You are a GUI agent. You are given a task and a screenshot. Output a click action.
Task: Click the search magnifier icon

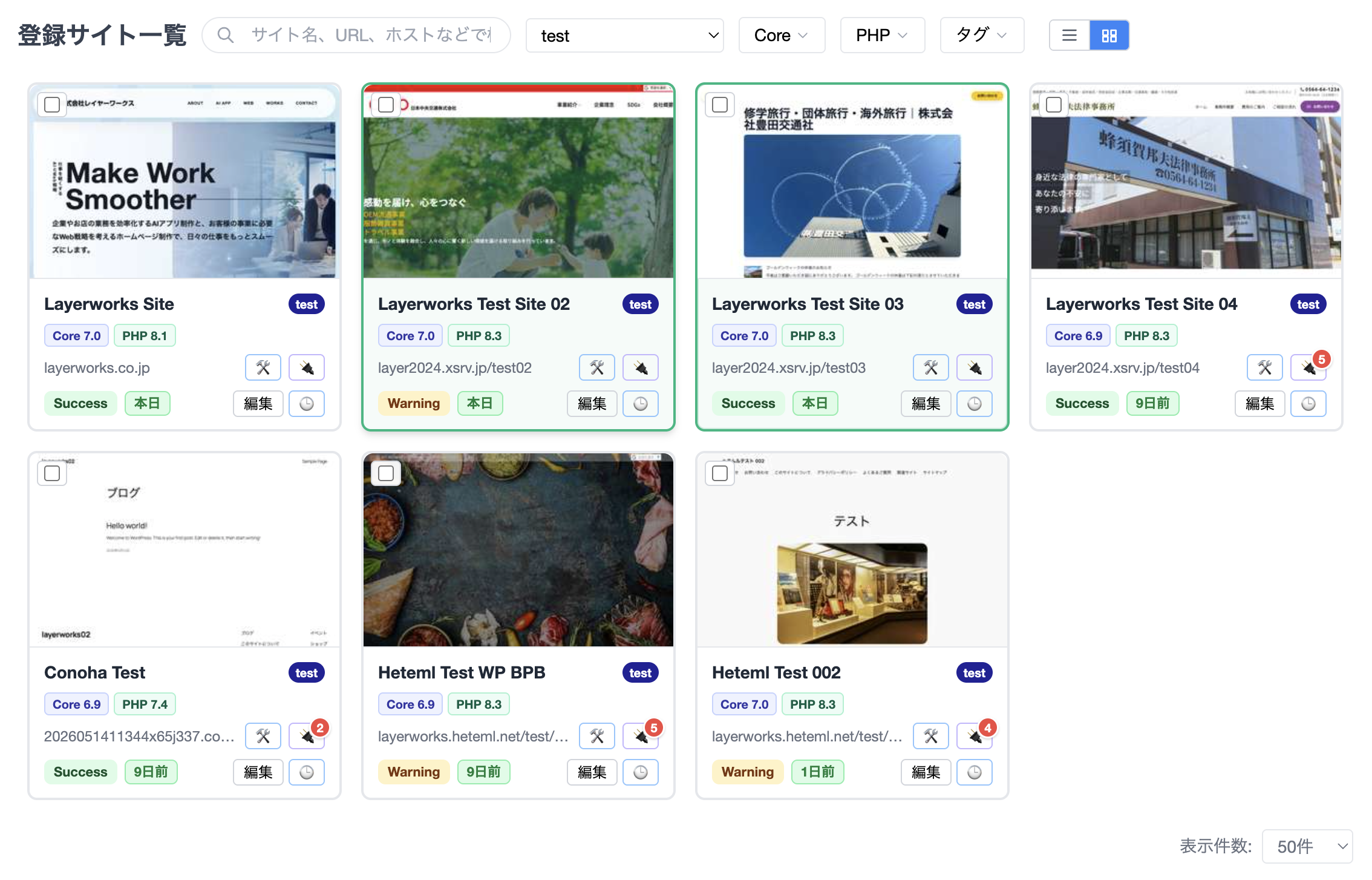(226, 35)
